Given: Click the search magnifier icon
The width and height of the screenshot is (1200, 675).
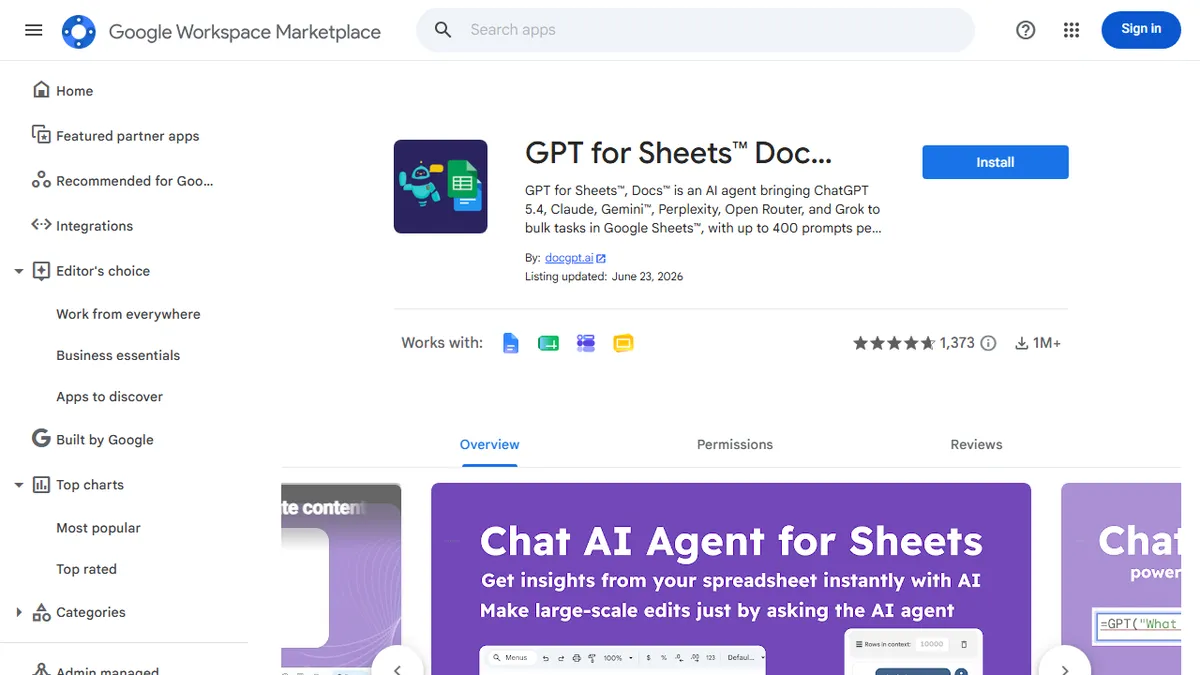Looking at the screenshot, I should [443, 30].
